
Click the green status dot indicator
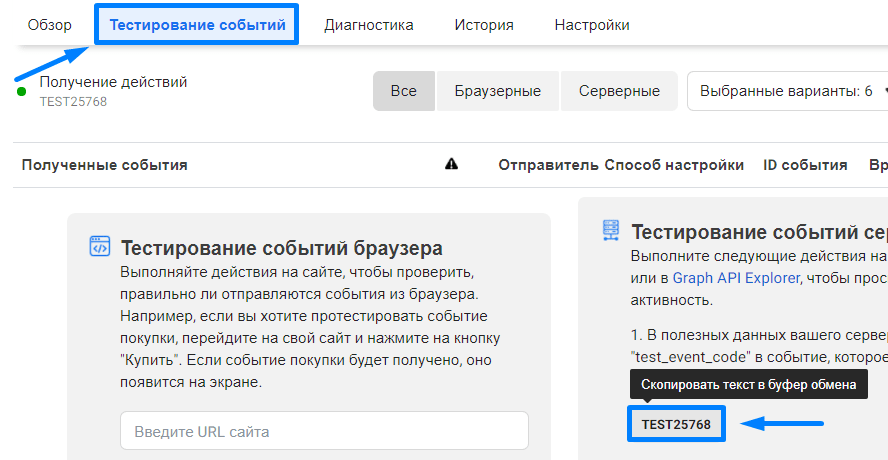tap(21, 92)
